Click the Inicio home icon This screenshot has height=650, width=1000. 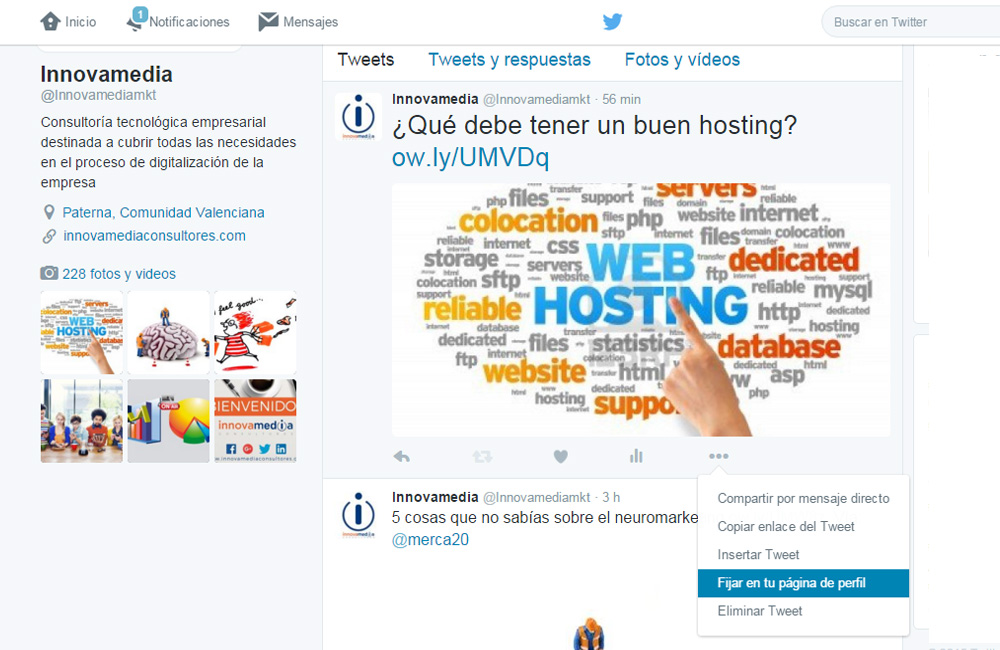point(50,22)
